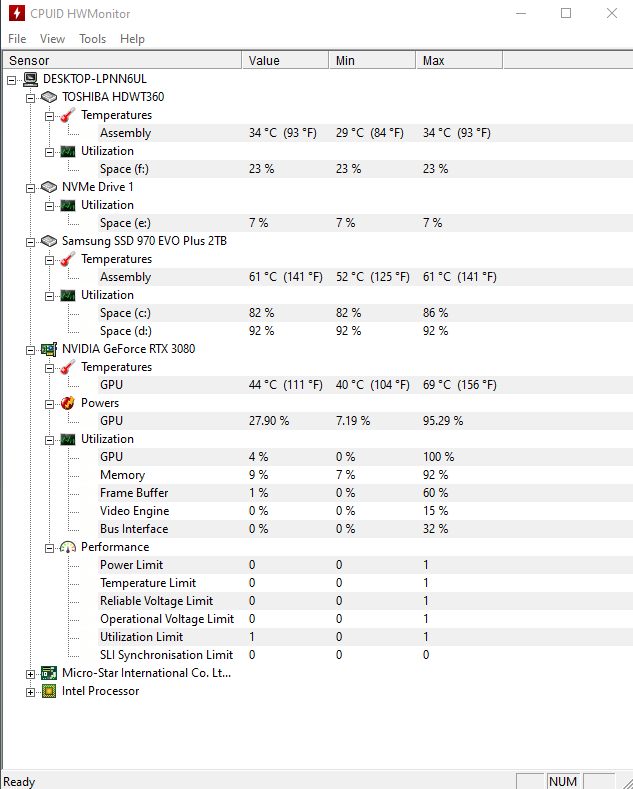Click the Max column header

point(459,60)
